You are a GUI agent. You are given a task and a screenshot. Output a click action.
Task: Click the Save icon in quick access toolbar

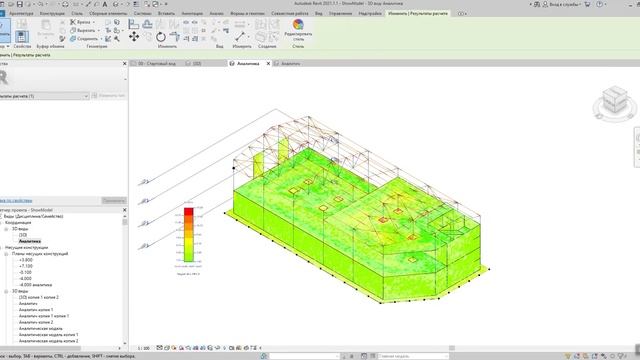point(19,4)
